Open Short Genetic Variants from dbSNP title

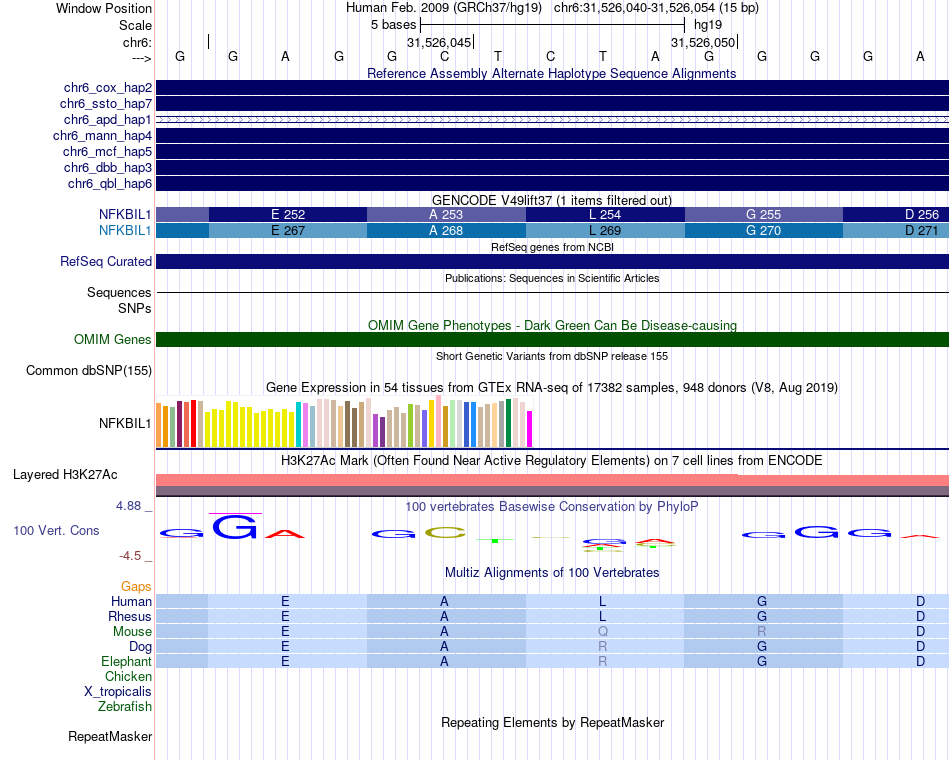point(552,356)
